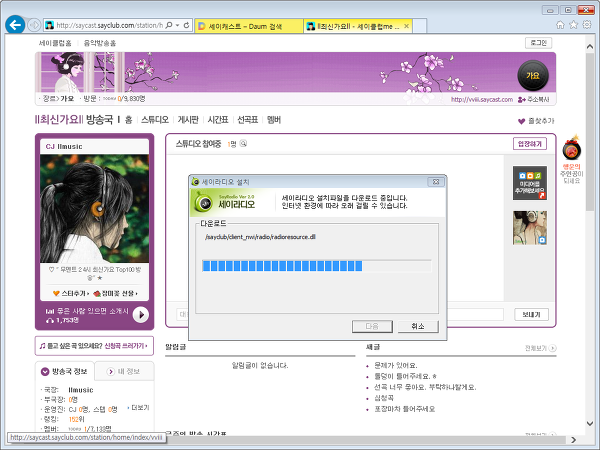Switch to ||최신가요|| 세이클럽 browser tab
The width and height of the screenshot is (600, 450).
tap(358, 26)
